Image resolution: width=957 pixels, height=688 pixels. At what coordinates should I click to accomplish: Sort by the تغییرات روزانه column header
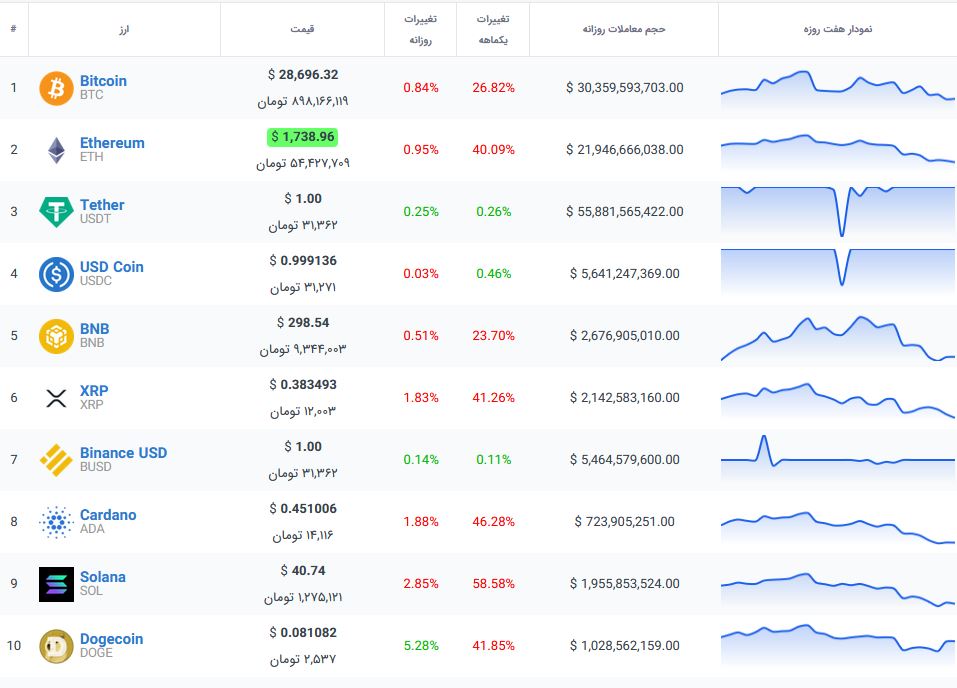[x=421, y=29]
